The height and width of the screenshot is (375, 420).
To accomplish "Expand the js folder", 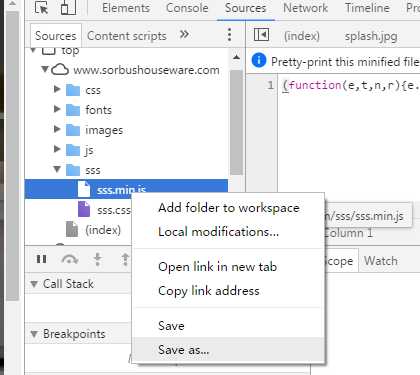I will pos(57,149).
